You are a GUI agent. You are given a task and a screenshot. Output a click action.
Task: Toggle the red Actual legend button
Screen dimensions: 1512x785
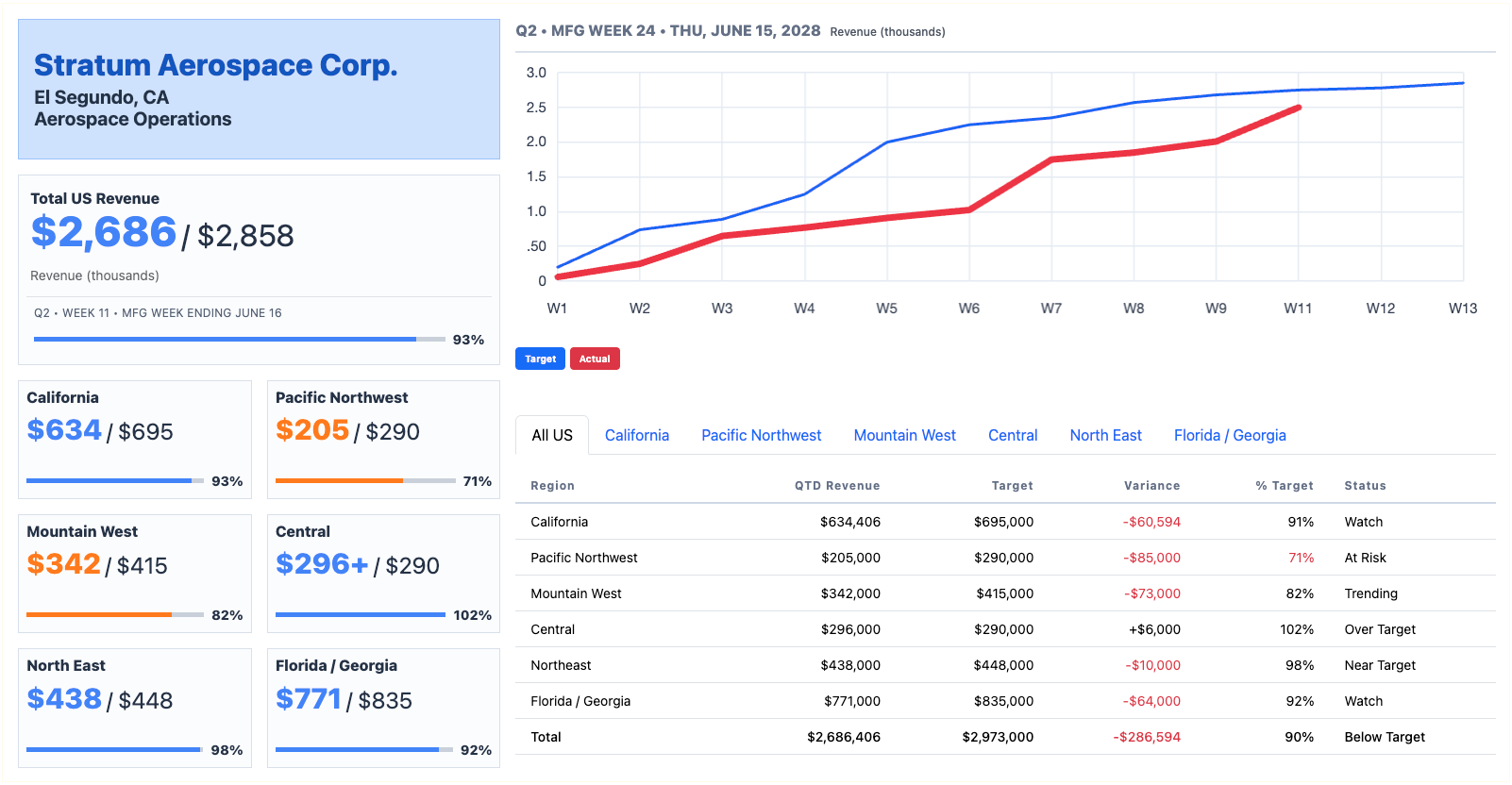tap(595, 359)
